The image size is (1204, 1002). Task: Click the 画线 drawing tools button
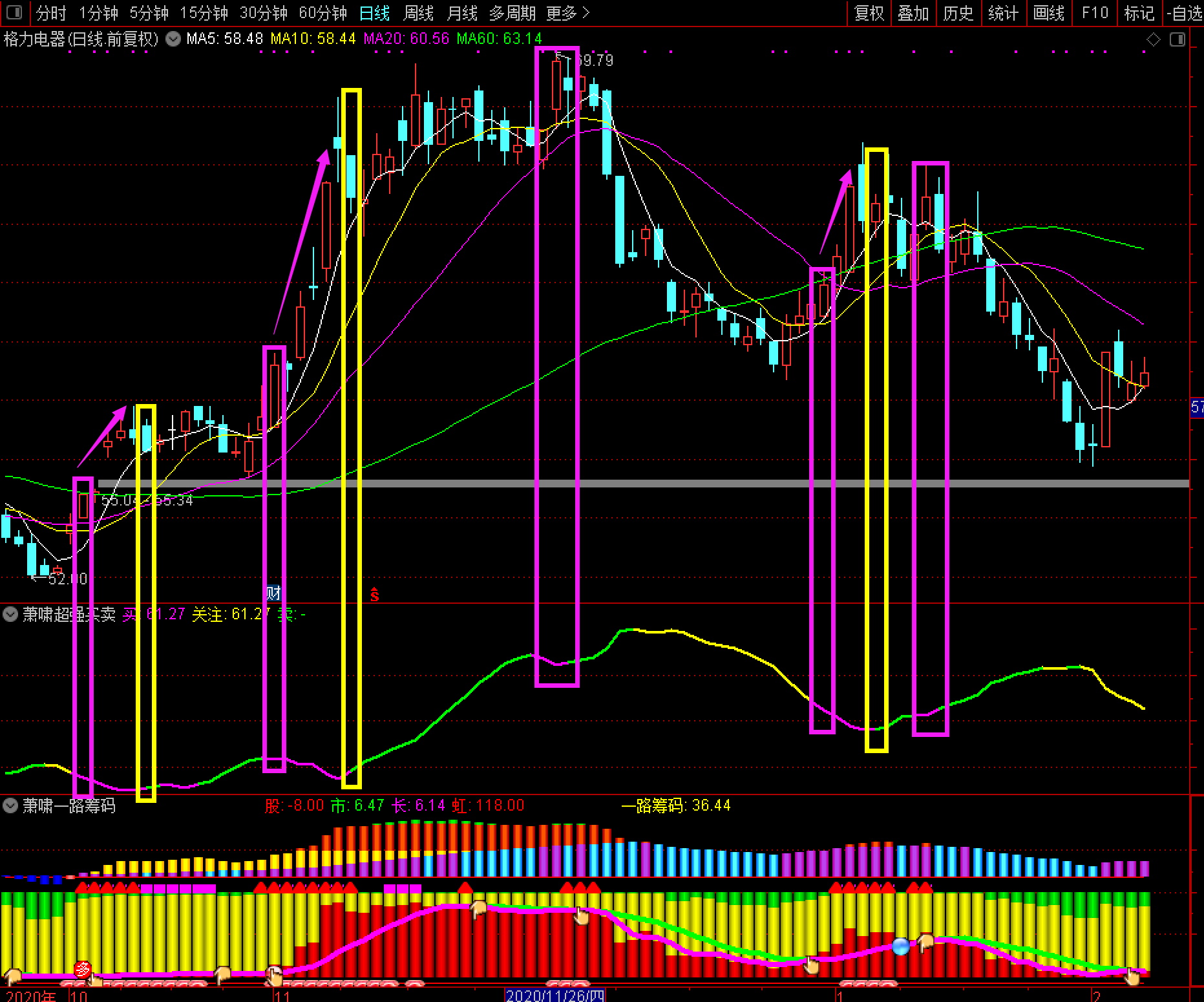click(1048, 13)
